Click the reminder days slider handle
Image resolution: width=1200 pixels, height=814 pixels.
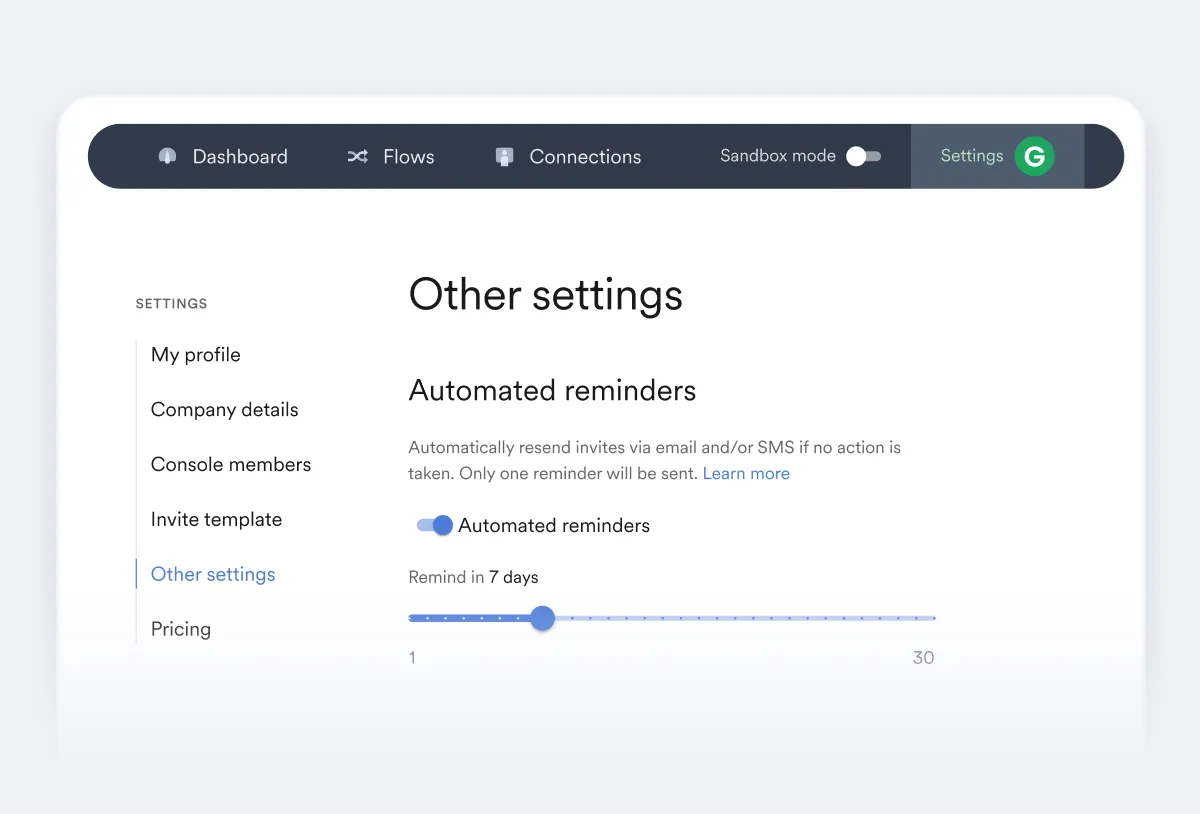pos(542,618)
